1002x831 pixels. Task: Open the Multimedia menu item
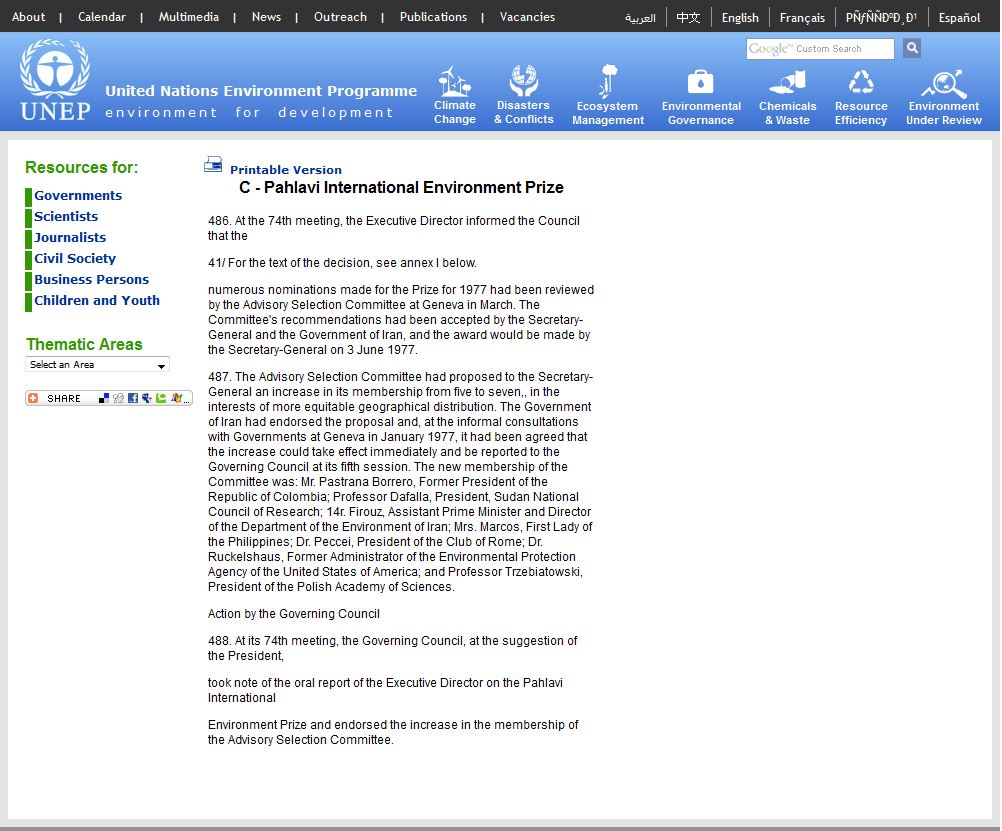click(x=188, y=17)
